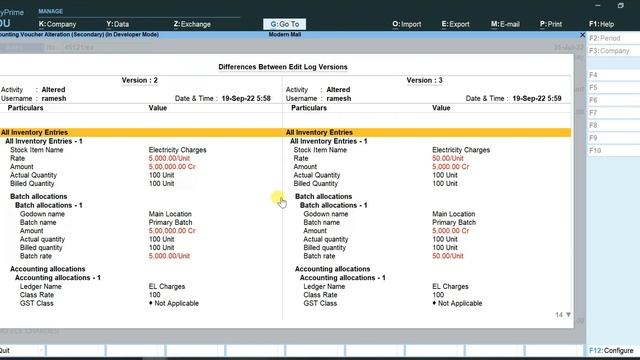The height and width of the screenshot is (360, 640).
Task: Open the M: E-mail menu
Action: tap(505, 24)
